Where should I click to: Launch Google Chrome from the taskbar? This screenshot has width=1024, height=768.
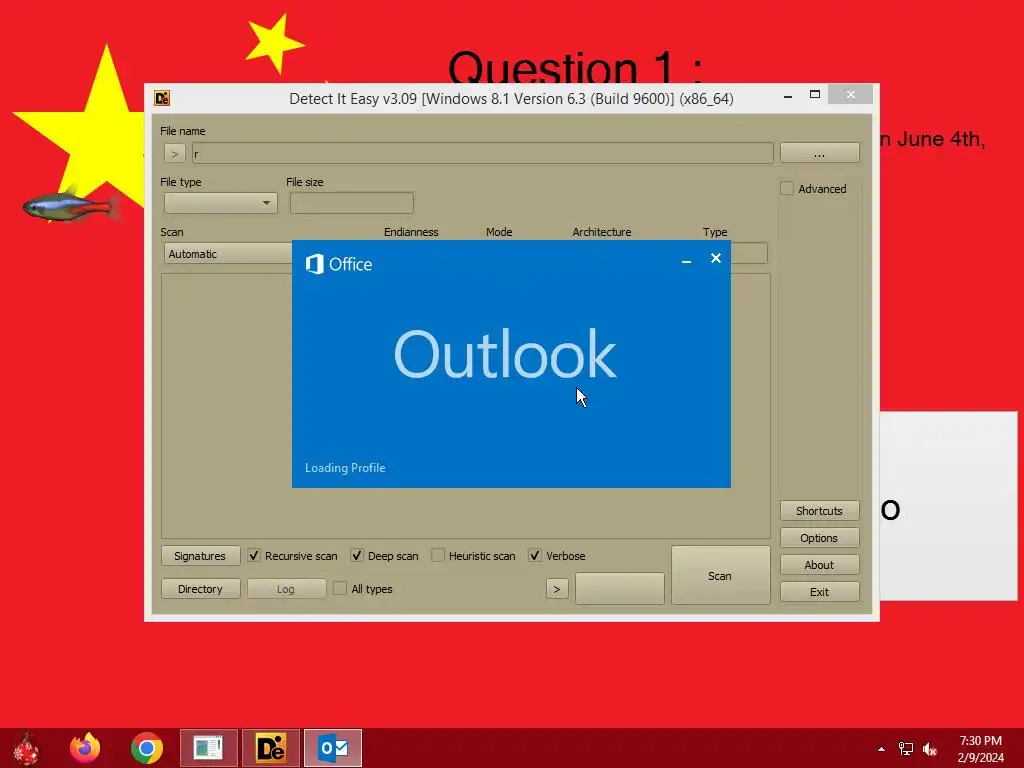pyautogui.click(x=146, y=748)
